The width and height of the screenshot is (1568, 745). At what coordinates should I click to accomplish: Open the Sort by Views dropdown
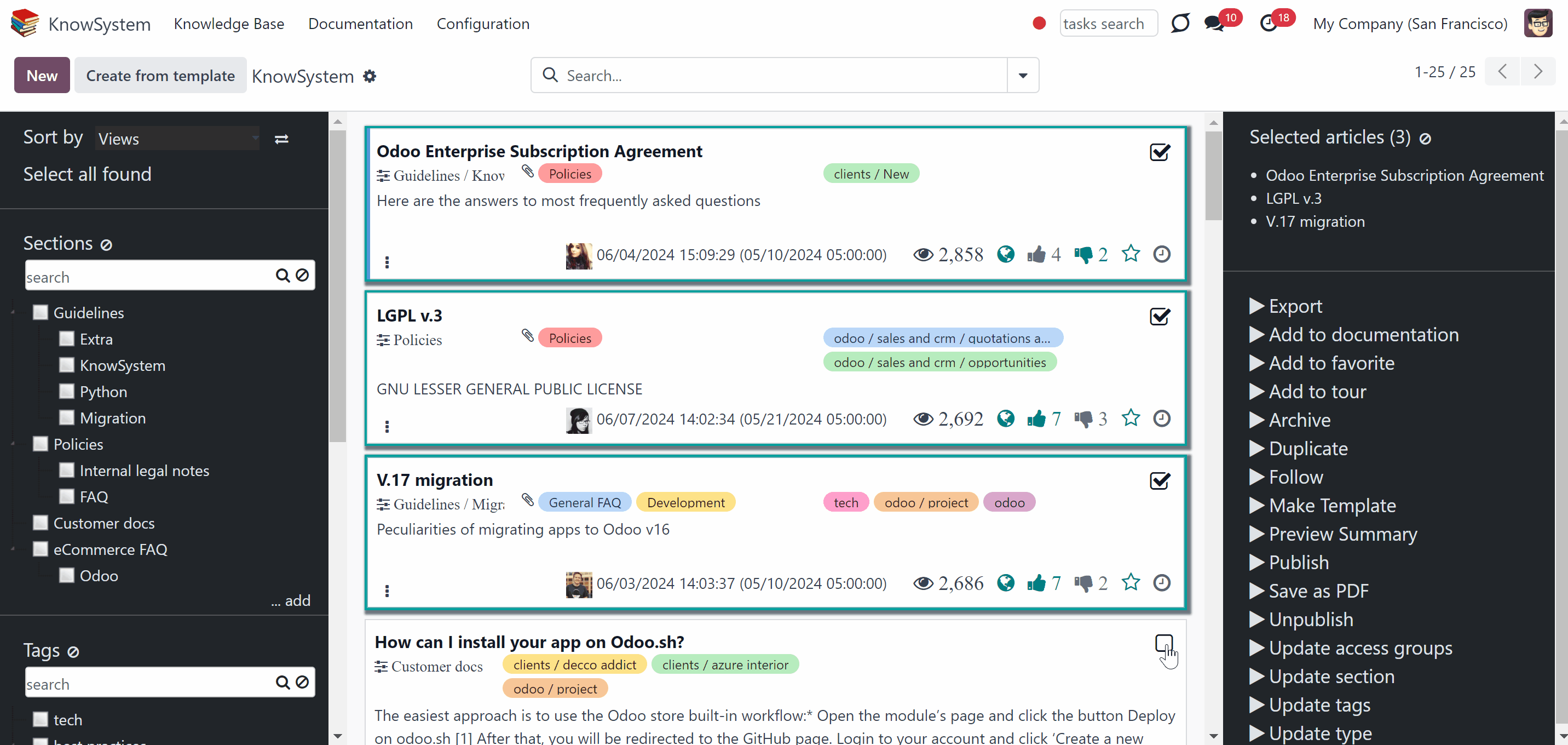click(x=178, y=139)
